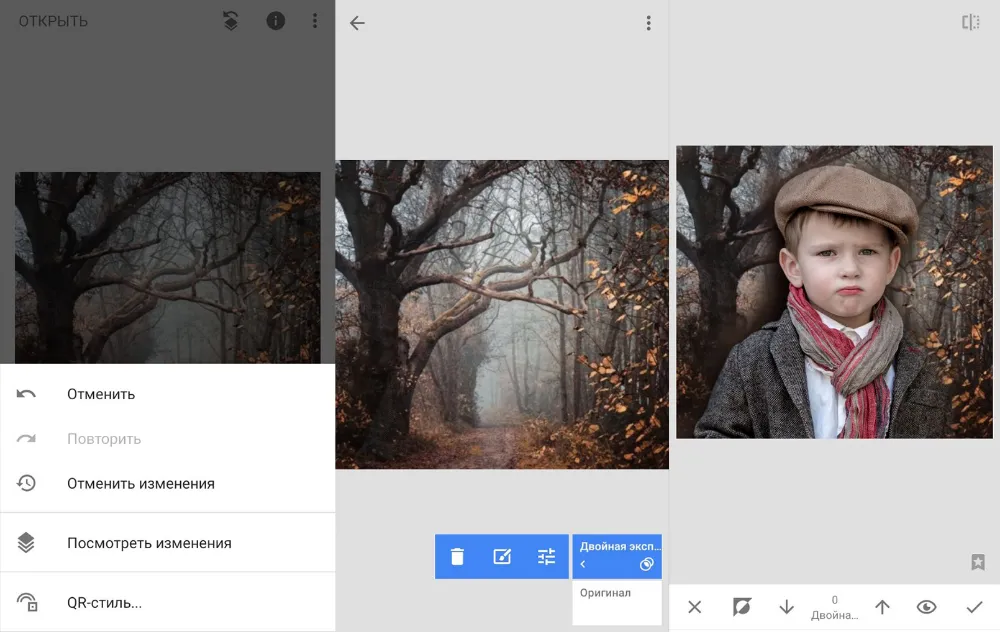Open Посмотреть изменения option
1000x632 pixels.
(x=149, y=543)
